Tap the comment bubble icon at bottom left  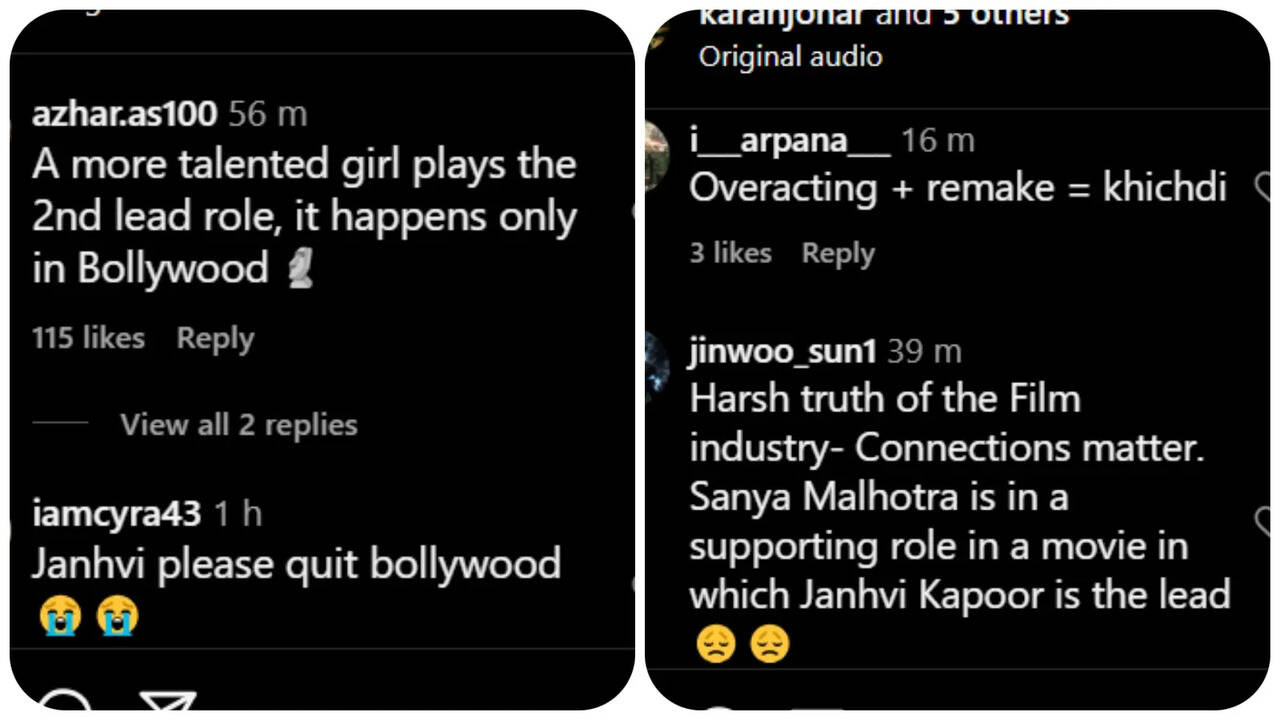(64, 702)
